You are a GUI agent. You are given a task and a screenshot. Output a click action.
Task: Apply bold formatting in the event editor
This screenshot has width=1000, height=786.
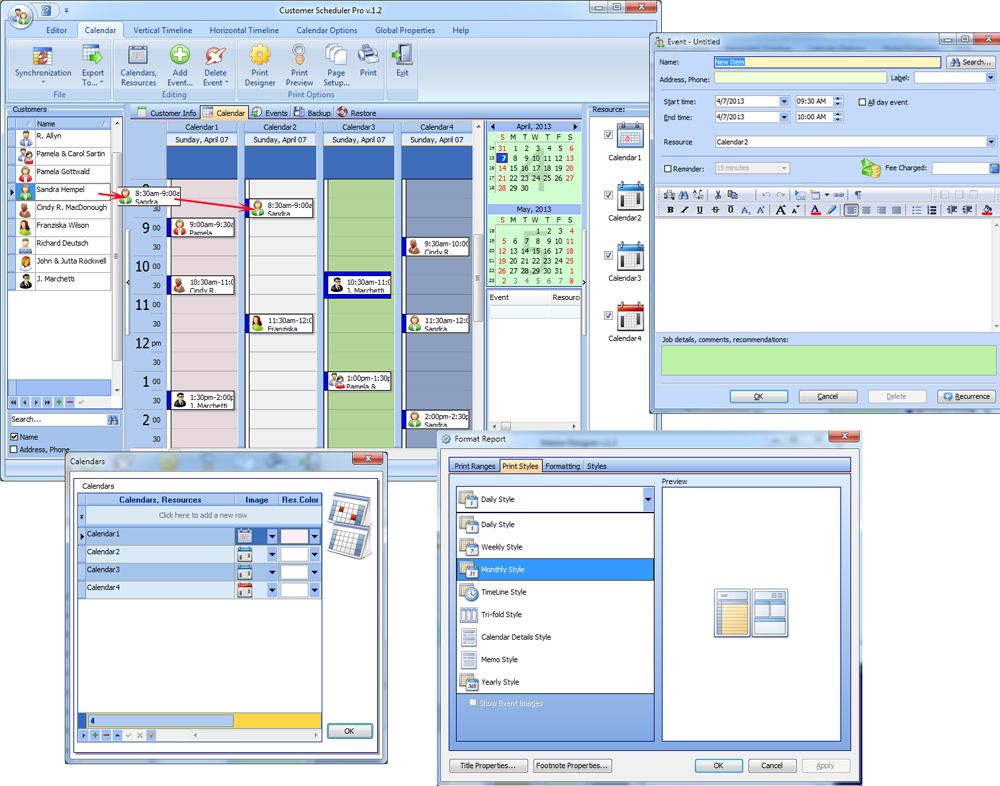coord(670,210)
